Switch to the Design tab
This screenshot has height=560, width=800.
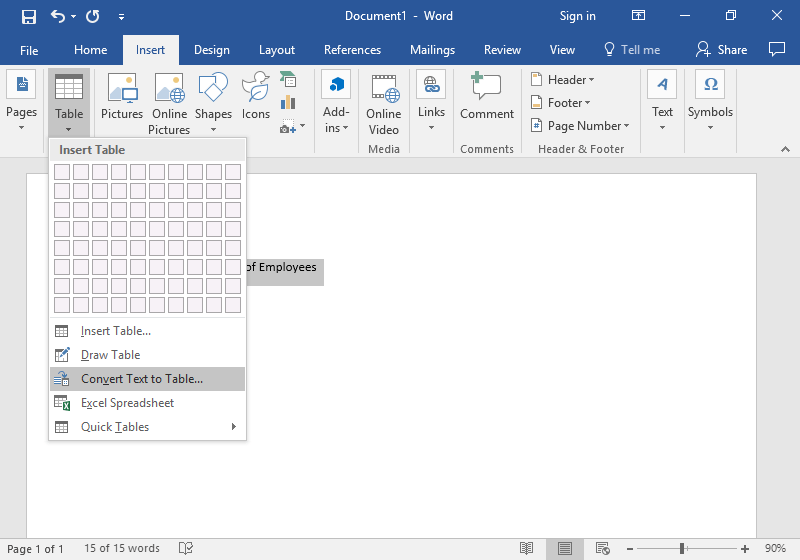(212, 50)
